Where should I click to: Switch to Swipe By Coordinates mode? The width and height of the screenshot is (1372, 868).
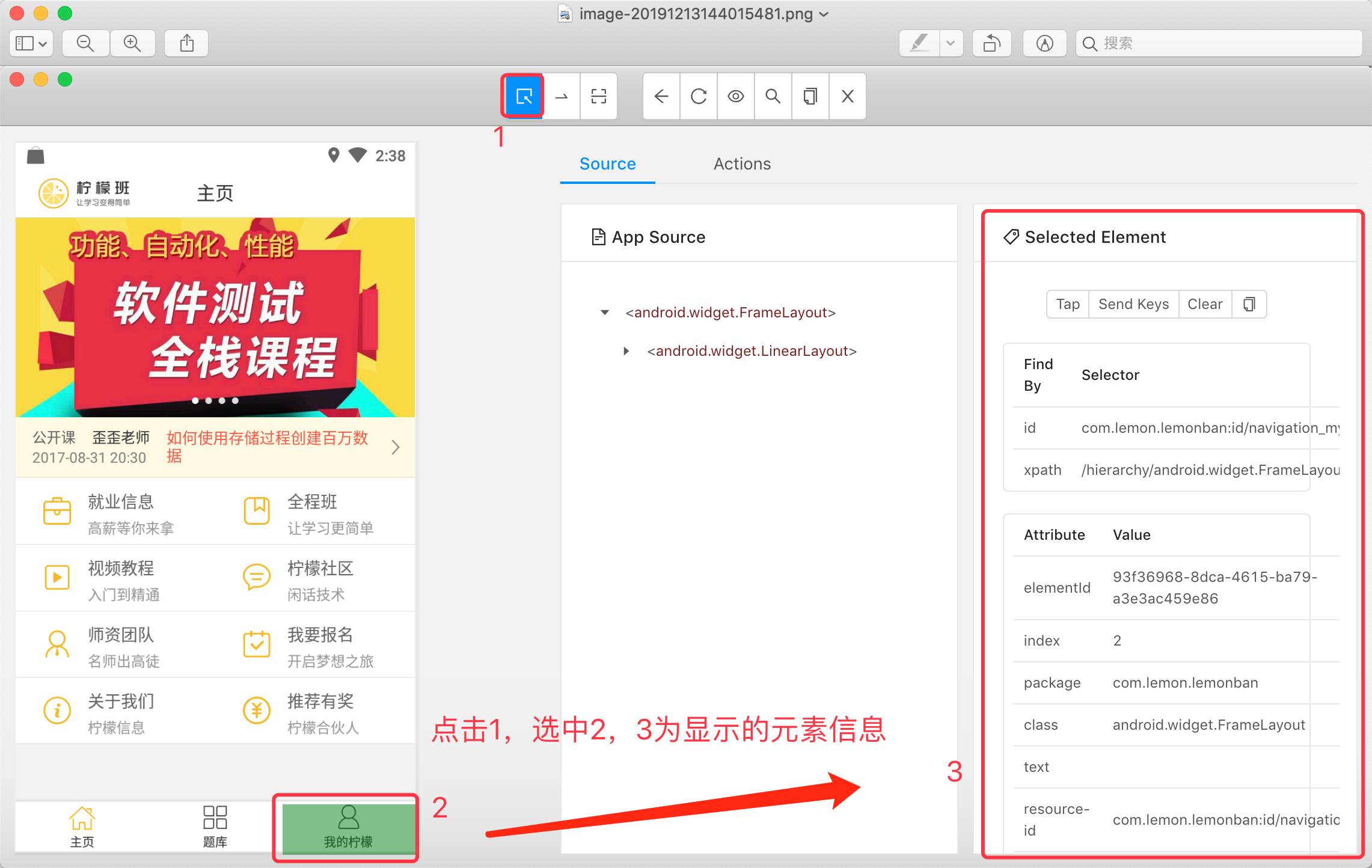tap(562, 96)
